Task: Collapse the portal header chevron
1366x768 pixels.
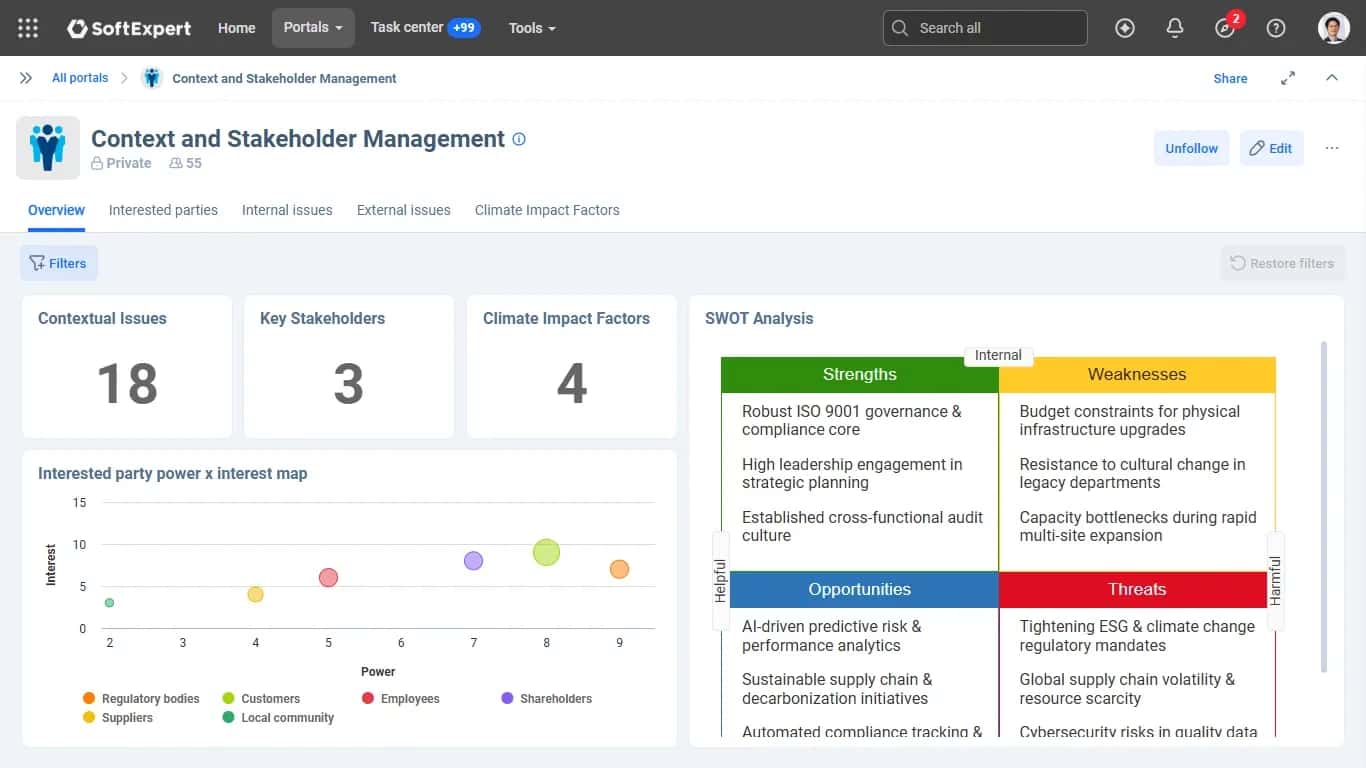Action: [1332, 78]
